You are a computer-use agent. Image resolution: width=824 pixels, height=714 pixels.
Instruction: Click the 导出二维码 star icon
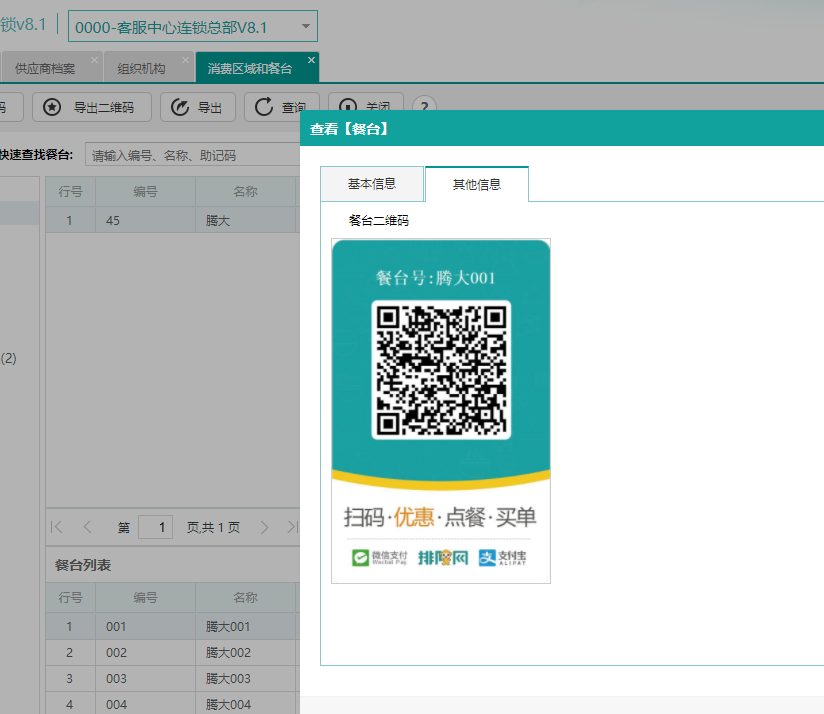pos(53,108)
